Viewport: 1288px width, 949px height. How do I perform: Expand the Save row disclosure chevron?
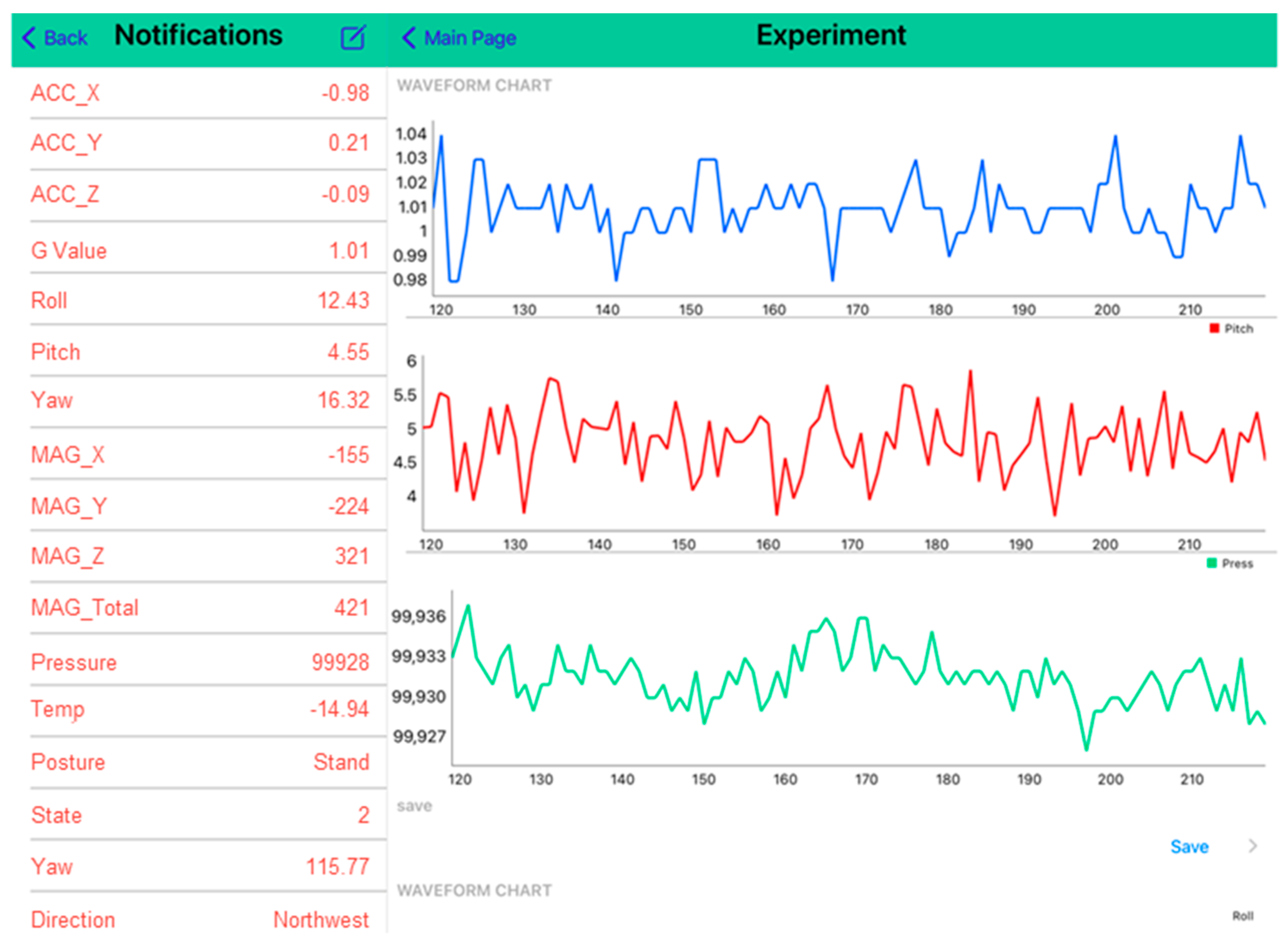(1253, 846)
